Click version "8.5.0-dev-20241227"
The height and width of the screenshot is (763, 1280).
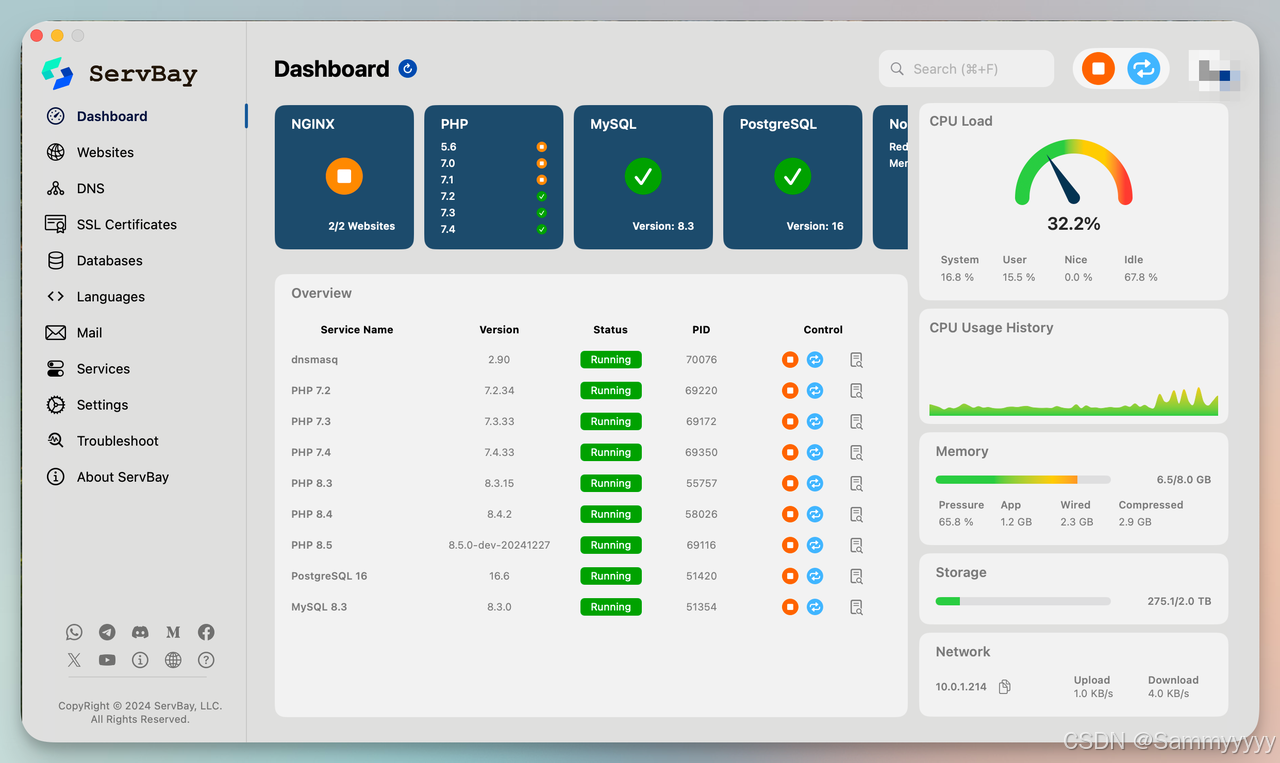point(499,546)
